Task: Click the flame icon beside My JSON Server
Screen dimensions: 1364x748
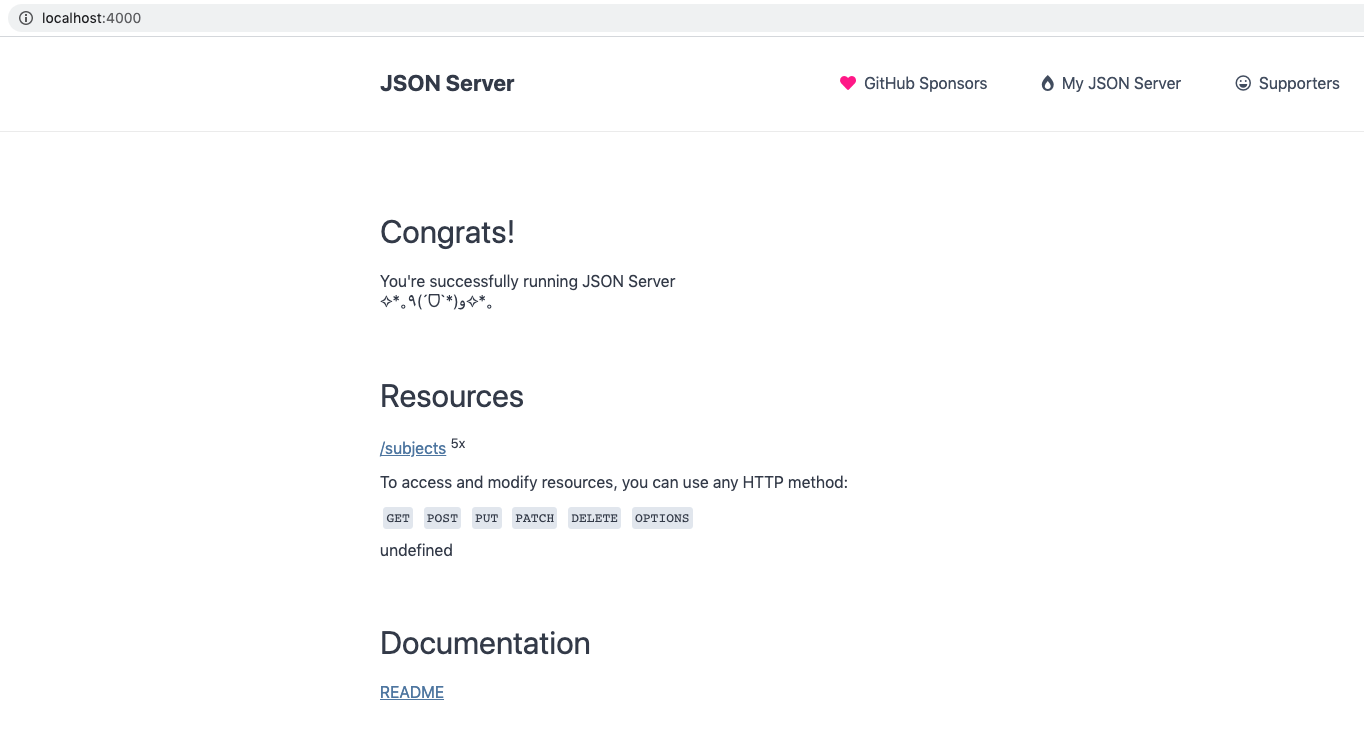Action: [x=1047, y=84]
